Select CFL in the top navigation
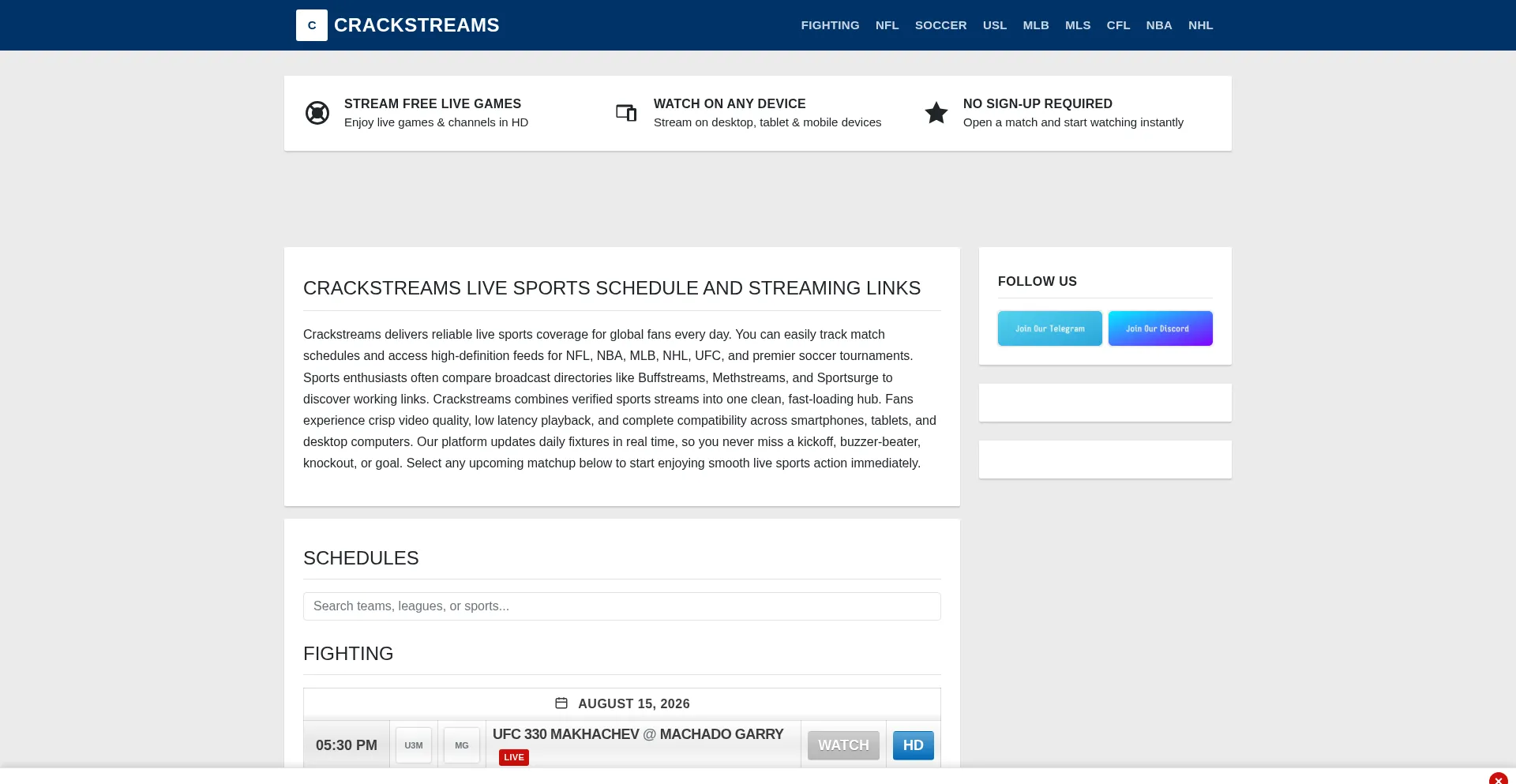1516x784 pixels. click(x=1118, y=25)
